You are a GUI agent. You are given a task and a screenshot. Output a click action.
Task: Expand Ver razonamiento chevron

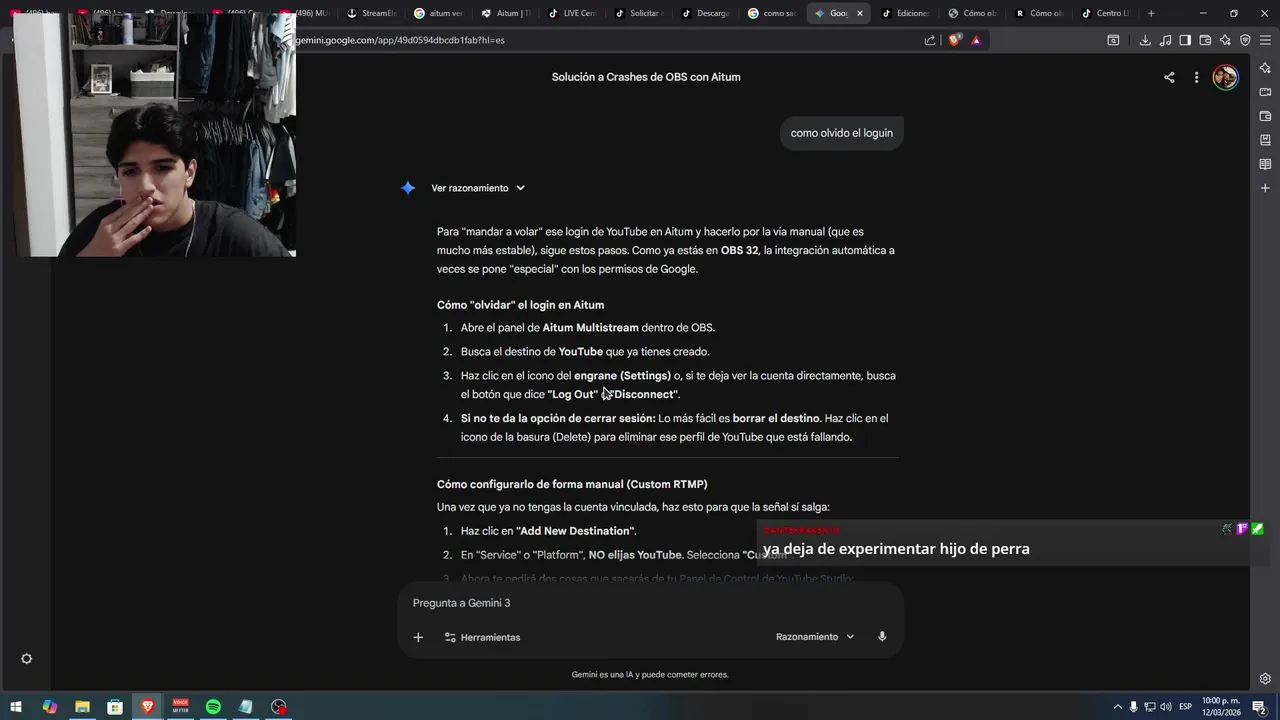(x=520, y=188)
